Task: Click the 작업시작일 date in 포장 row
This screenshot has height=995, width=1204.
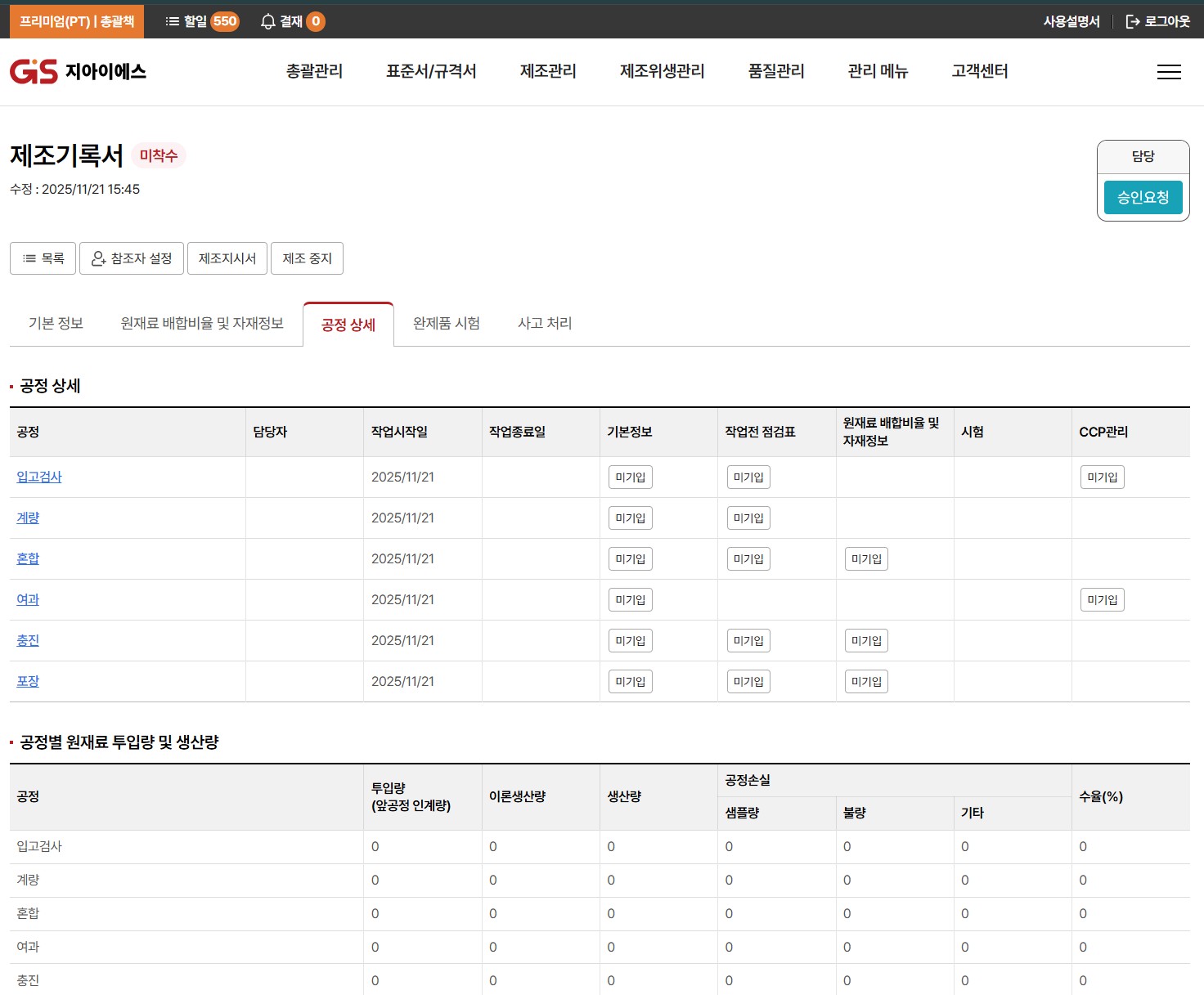Action: click(x=402, y=681)
